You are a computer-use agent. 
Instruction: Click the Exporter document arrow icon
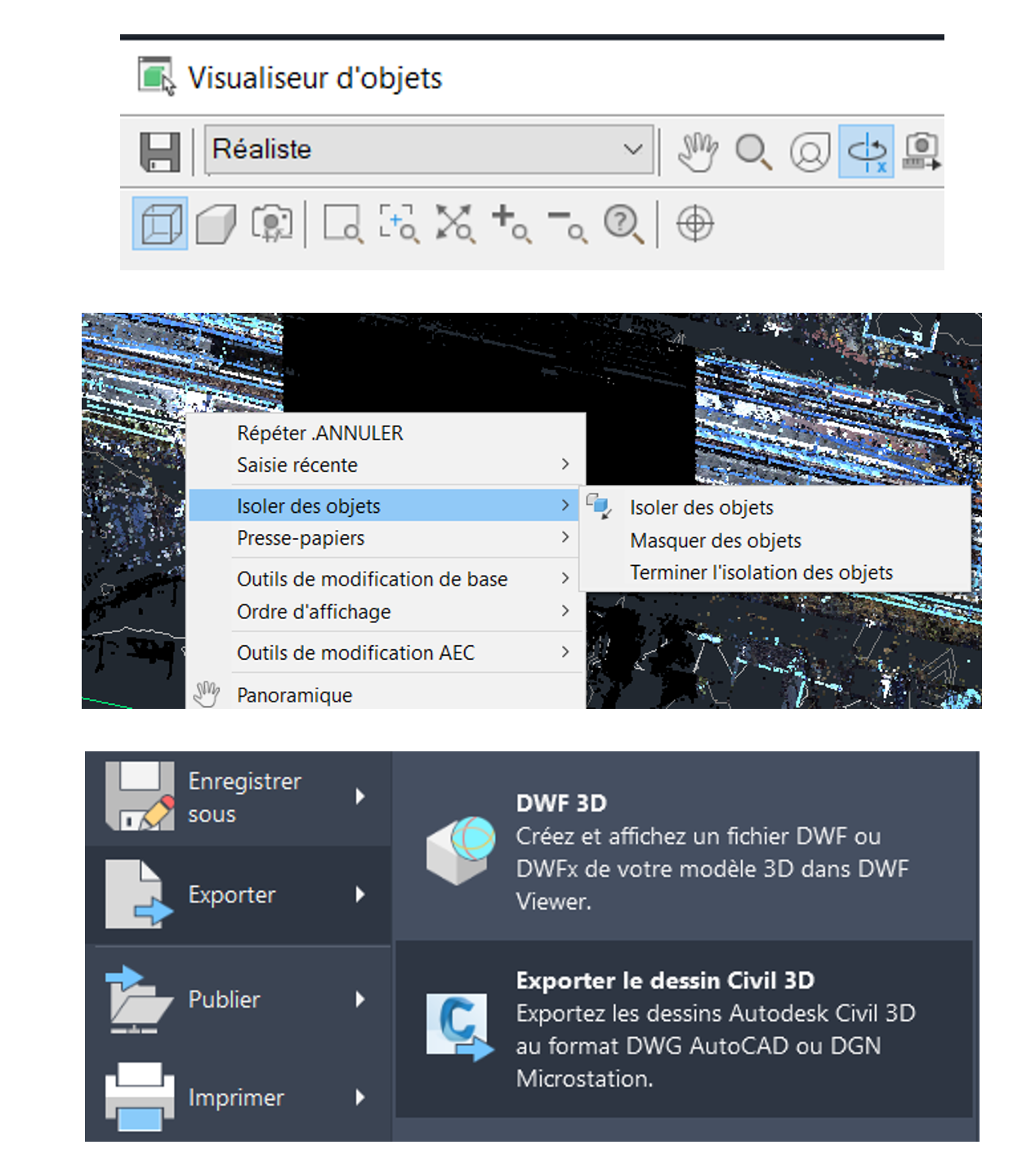(140, 894)
